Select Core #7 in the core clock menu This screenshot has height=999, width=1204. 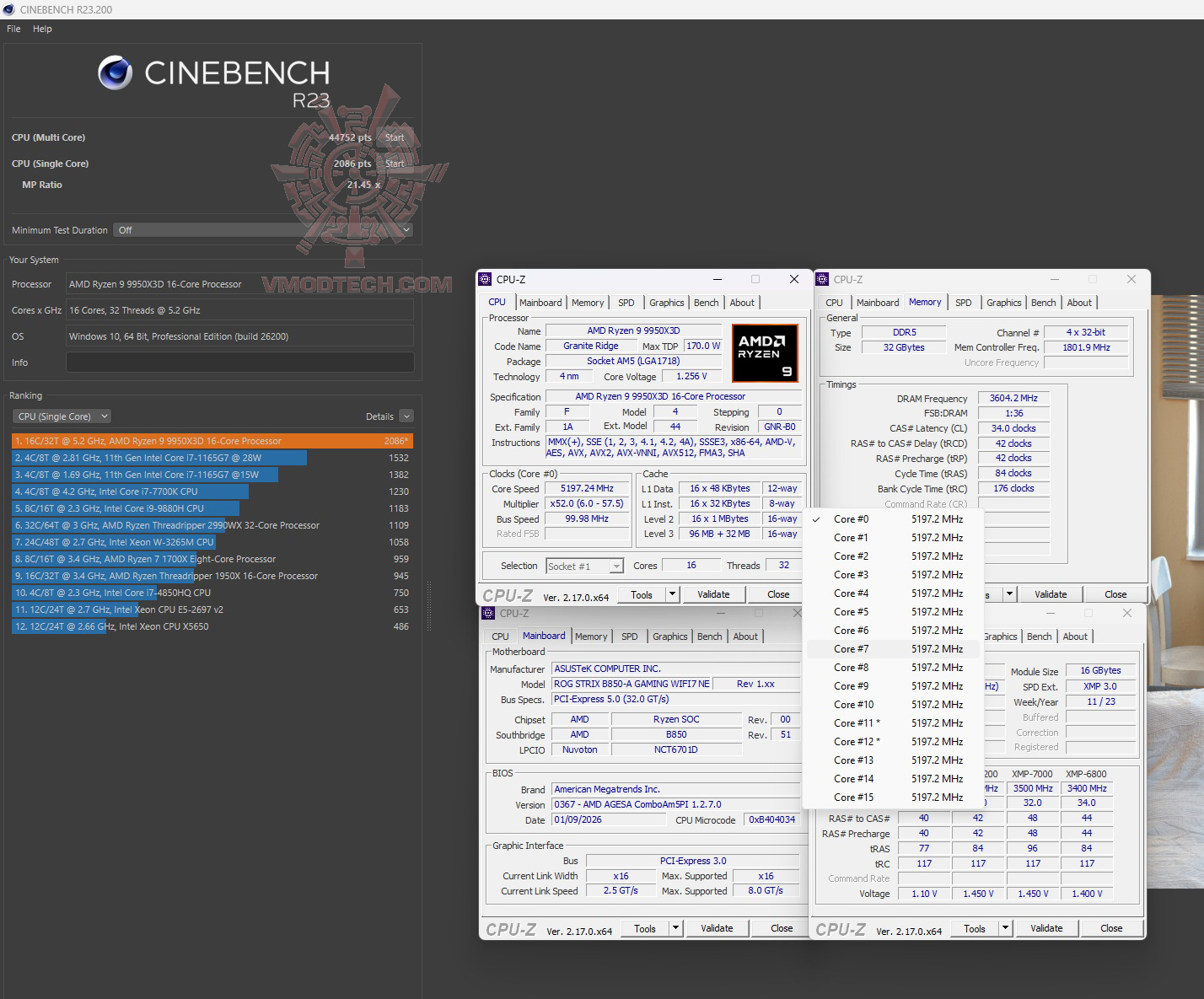pos(893,649)
